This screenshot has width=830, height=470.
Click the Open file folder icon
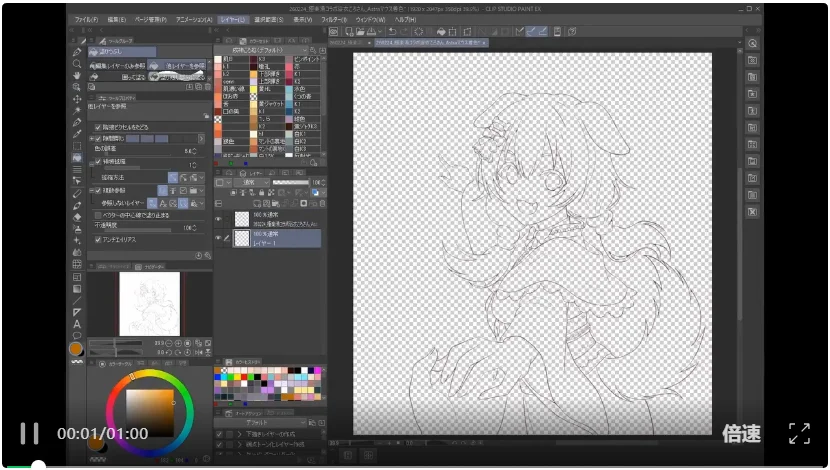click(x=360, y=31)
